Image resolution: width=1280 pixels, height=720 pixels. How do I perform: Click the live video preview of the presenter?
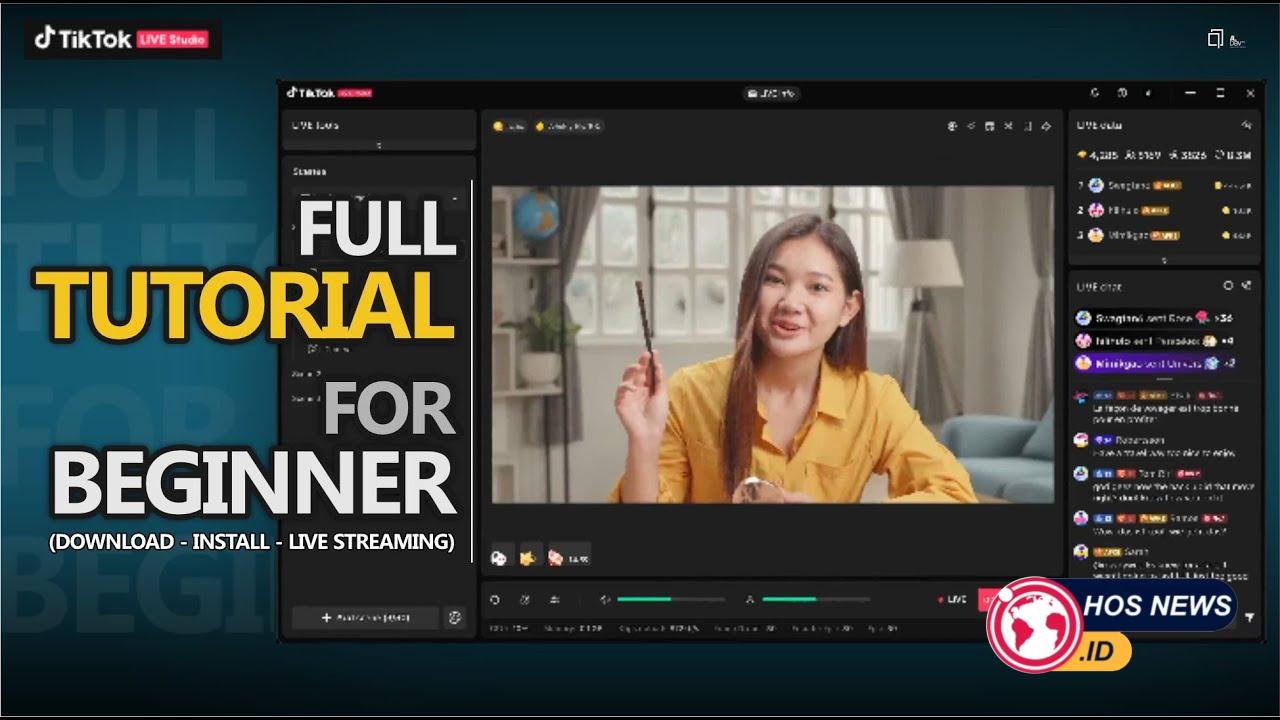[x=772, y=344]
